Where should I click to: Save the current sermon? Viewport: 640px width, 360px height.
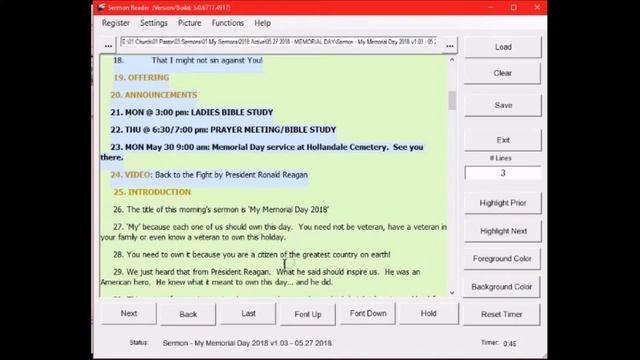(x=503, y=105)
